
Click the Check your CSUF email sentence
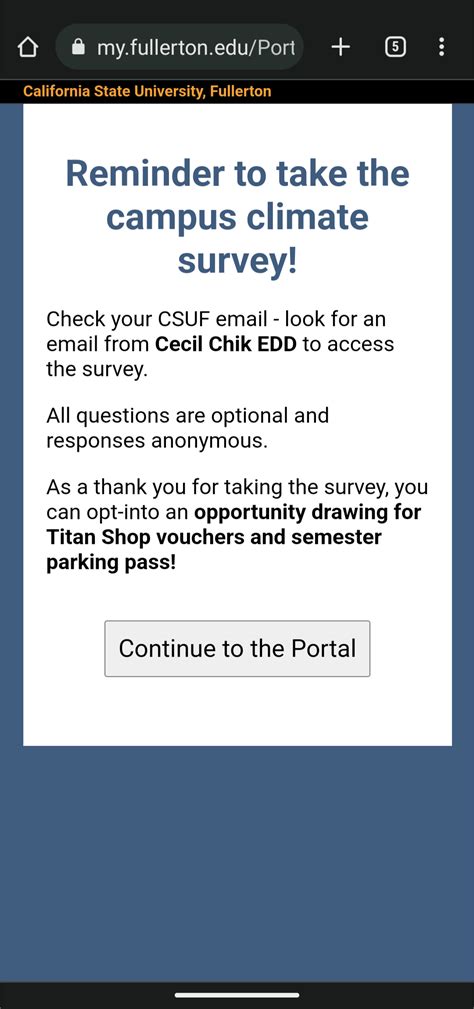(220, 344)
